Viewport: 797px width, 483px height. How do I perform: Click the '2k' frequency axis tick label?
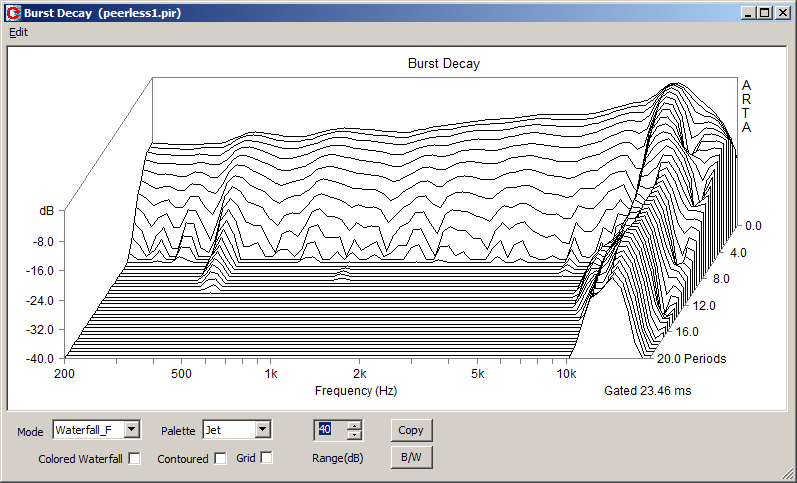pyautogui.click(x=359, y=374)
